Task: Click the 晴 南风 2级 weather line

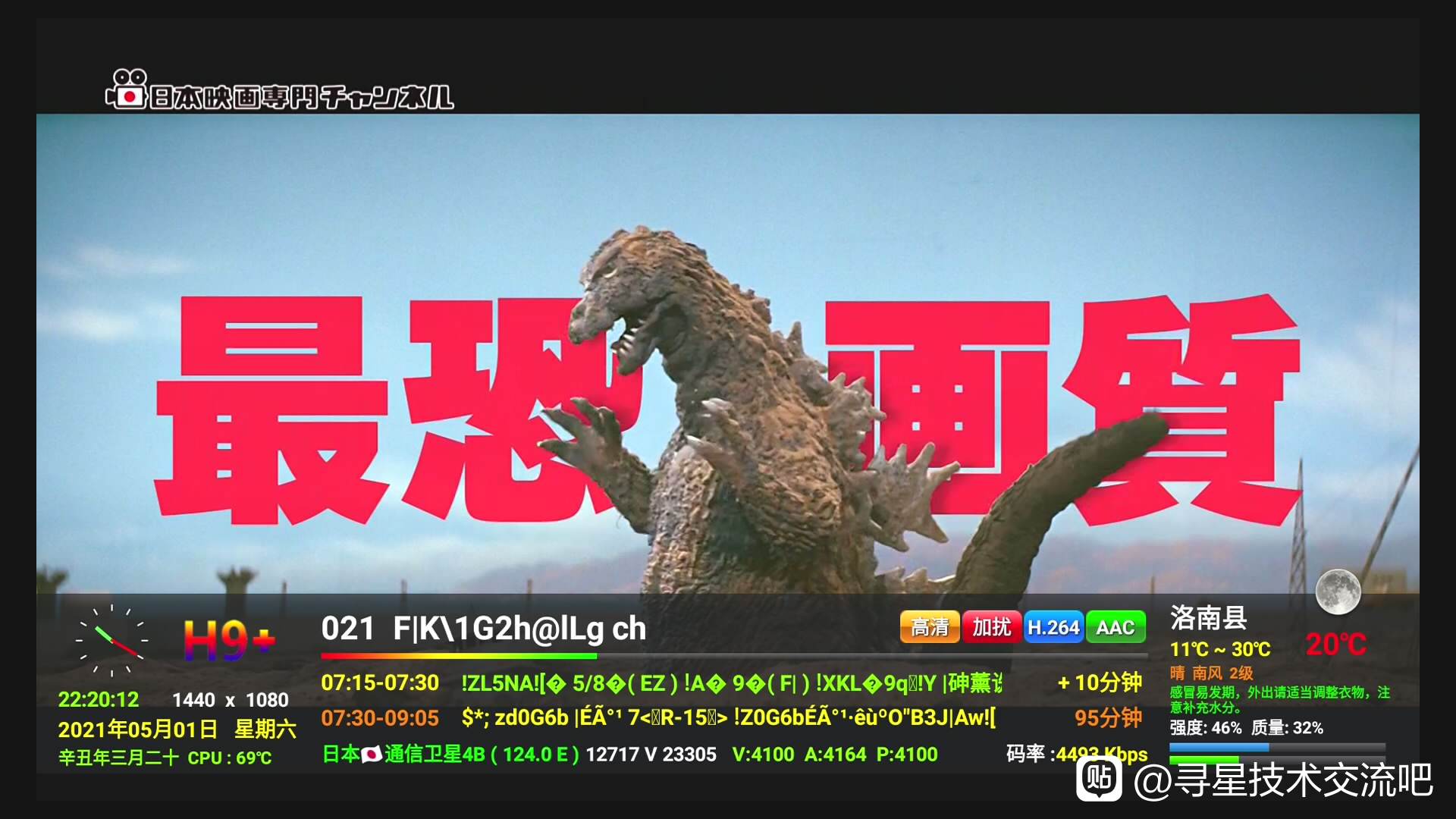Action: click(x=1211, y=673)
